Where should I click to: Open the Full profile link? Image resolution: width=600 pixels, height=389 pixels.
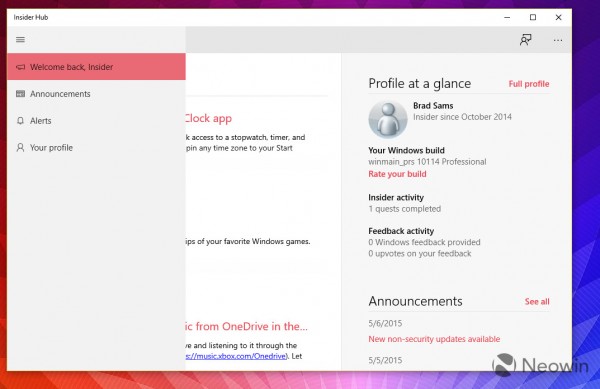coord(529,84)
